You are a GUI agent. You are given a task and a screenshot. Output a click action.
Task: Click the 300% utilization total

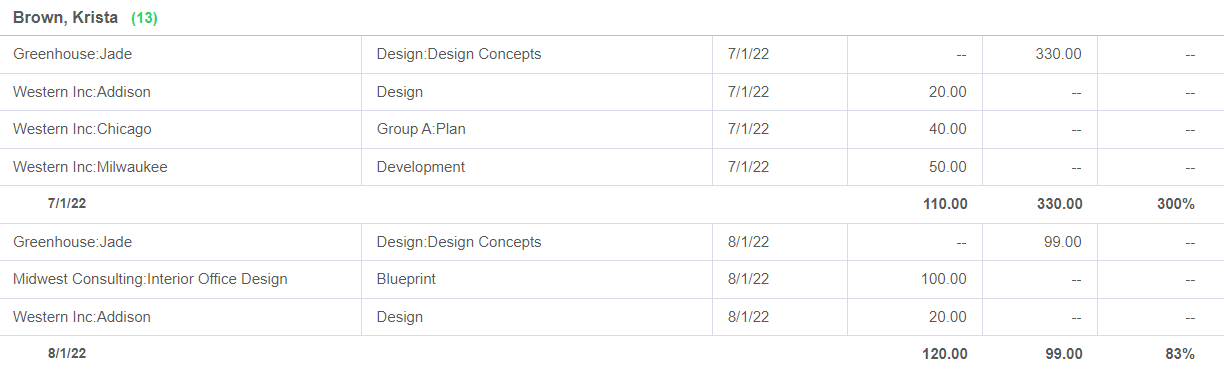[1175, 204]
